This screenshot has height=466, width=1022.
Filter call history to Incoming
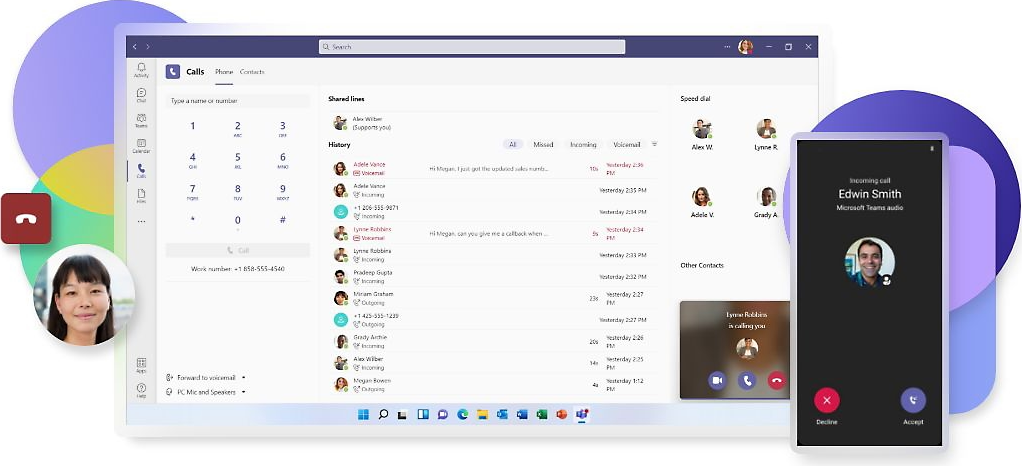[x=583, y=144]
